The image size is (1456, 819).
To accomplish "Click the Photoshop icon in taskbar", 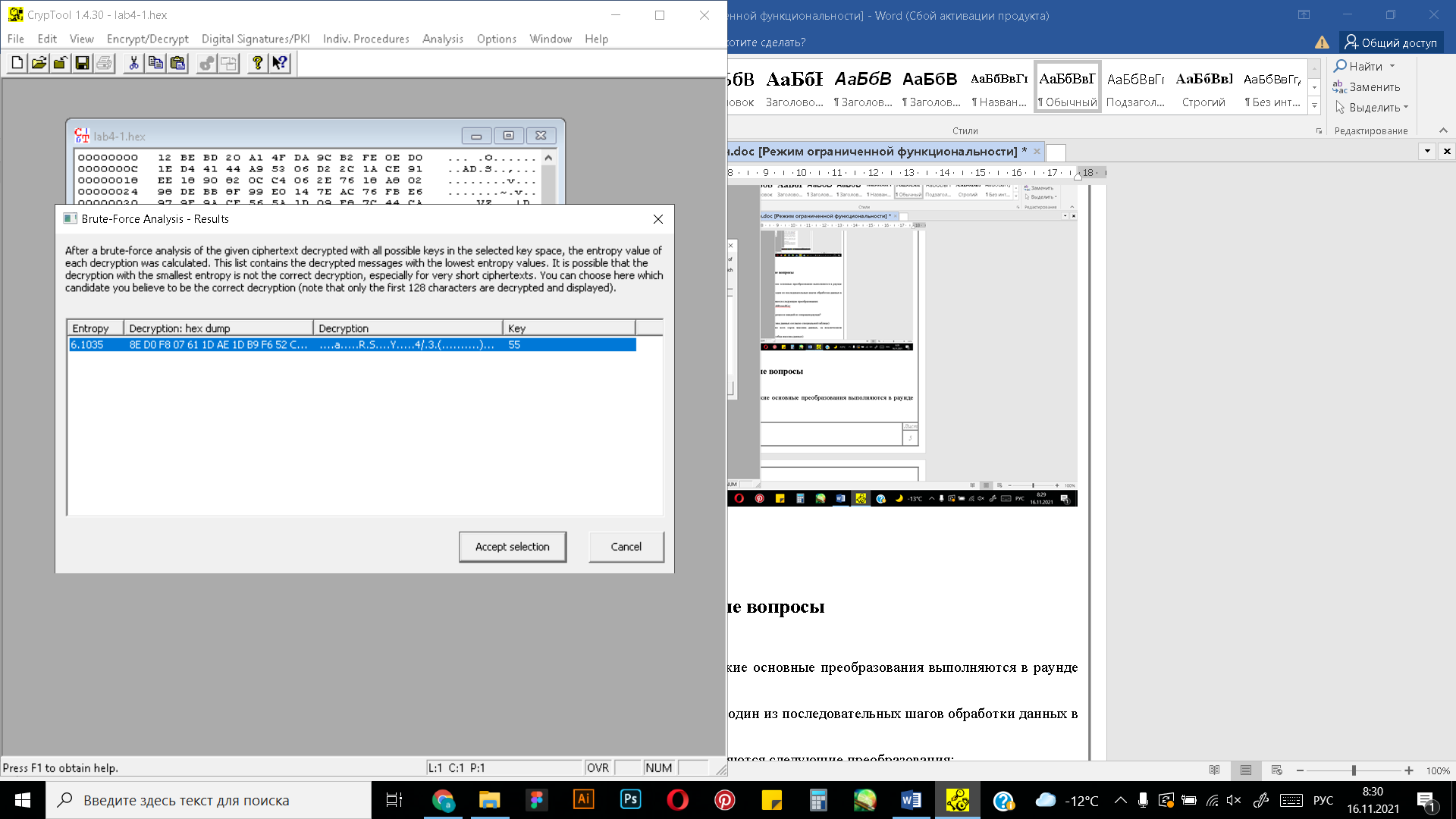I will pyautogui.click(x=630, y=800).
